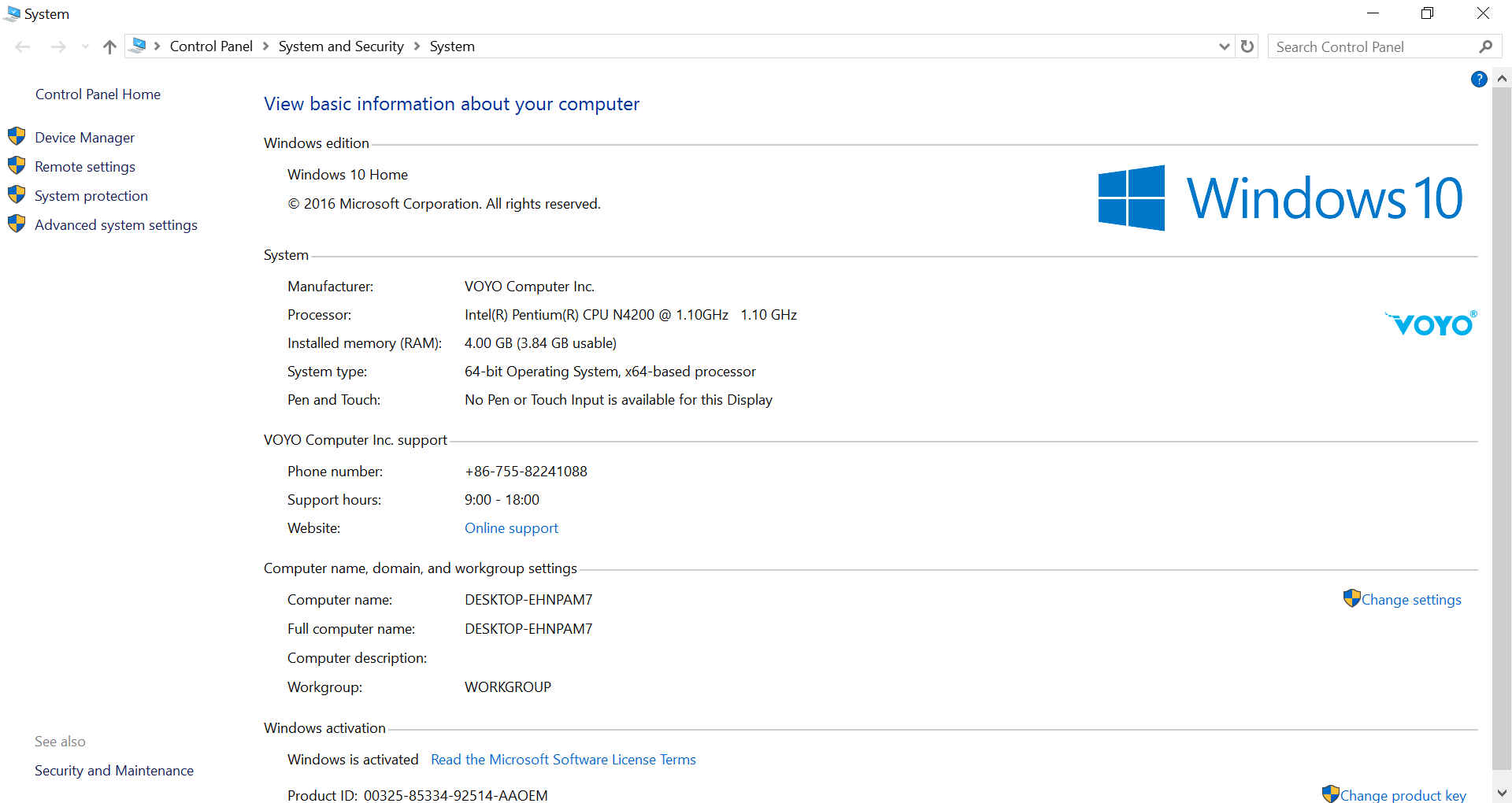This screenshot has width=1512, height=803.
Task: Select the 4.00 GB RAM value
Action: pyautogui.click(x=540, y=343)
